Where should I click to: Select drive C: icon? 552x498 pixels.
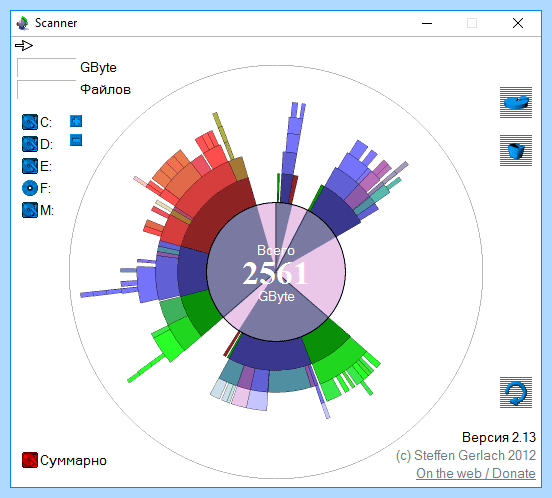point(30,122)
